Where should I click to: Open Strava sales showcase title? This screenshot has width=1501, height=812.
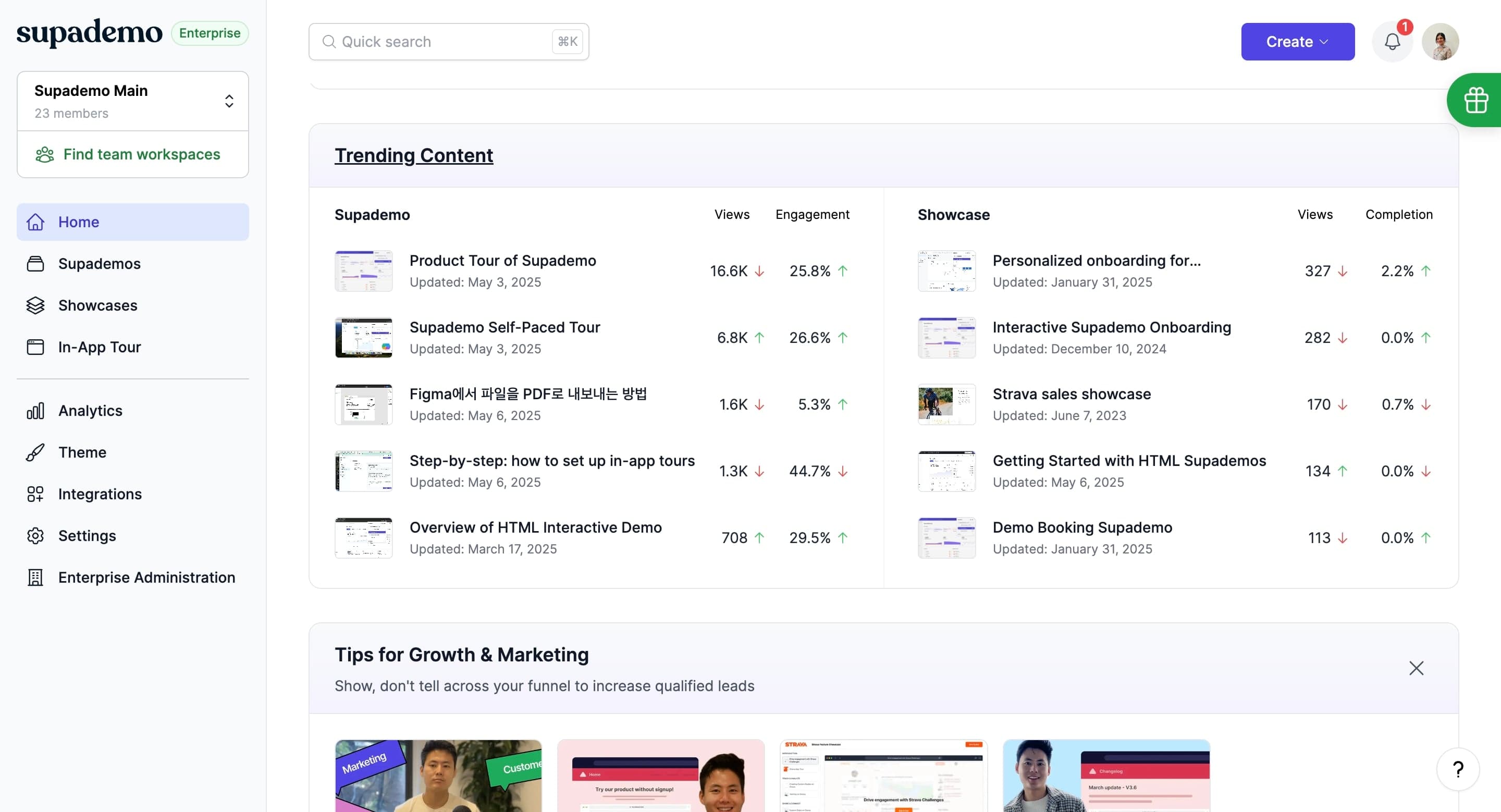click(1072, 394)
